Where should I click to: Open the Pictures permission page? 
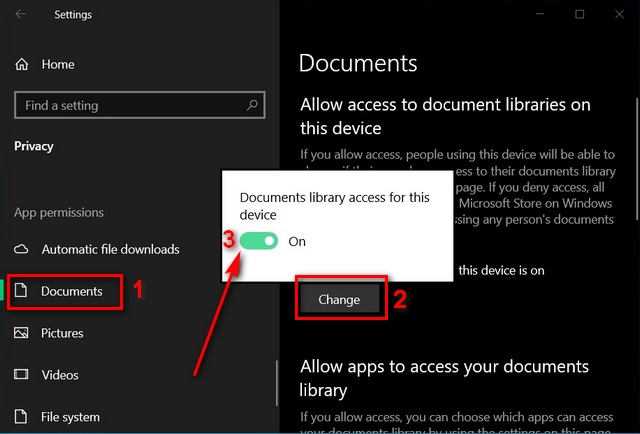tap(62, 333)
